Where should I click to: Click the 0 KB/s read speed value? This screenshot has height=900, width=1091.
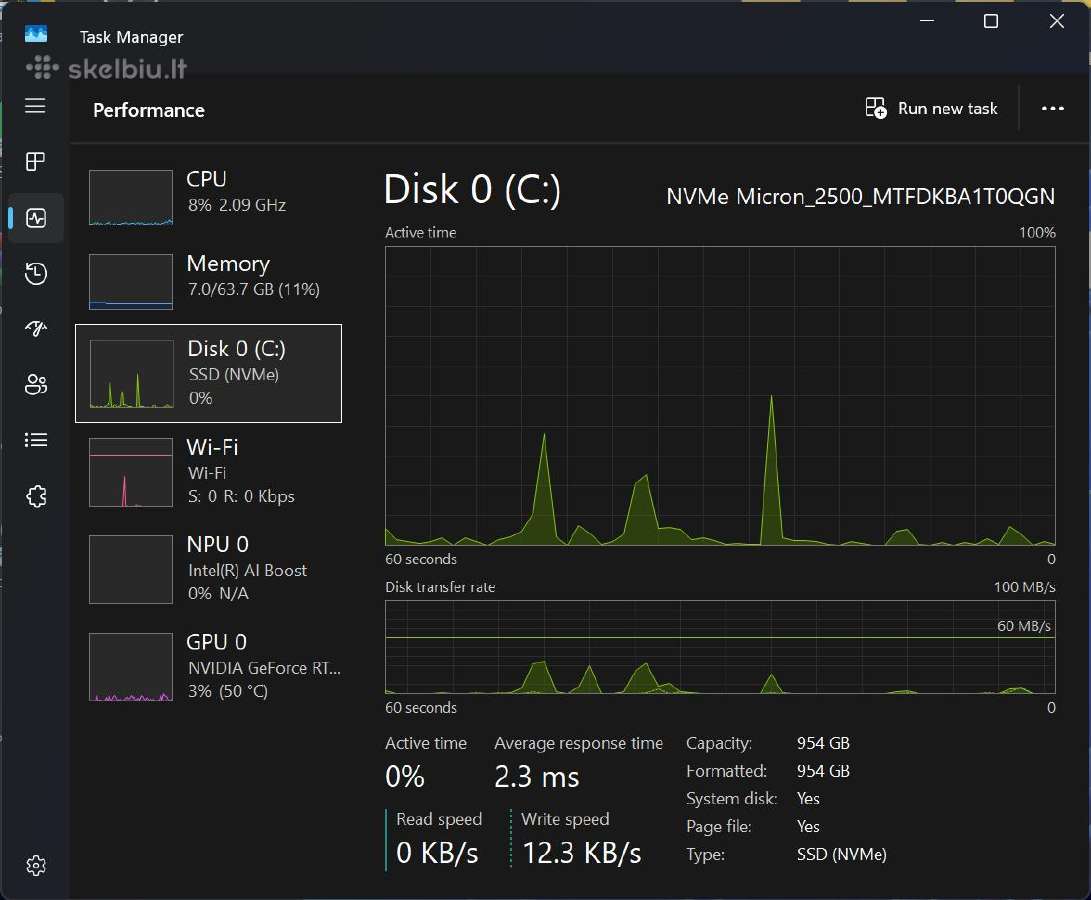tap(437, 853)
